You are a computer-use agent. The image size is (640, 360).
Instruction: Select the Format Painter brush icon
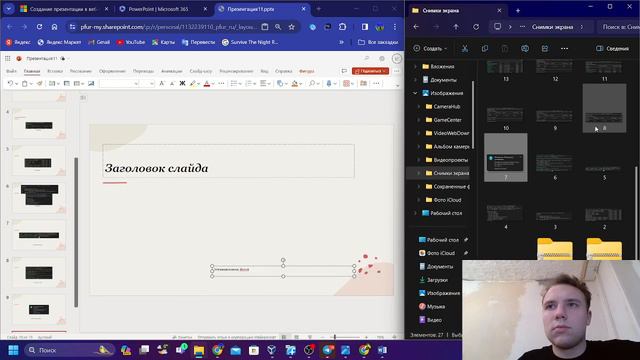(39, 83)
